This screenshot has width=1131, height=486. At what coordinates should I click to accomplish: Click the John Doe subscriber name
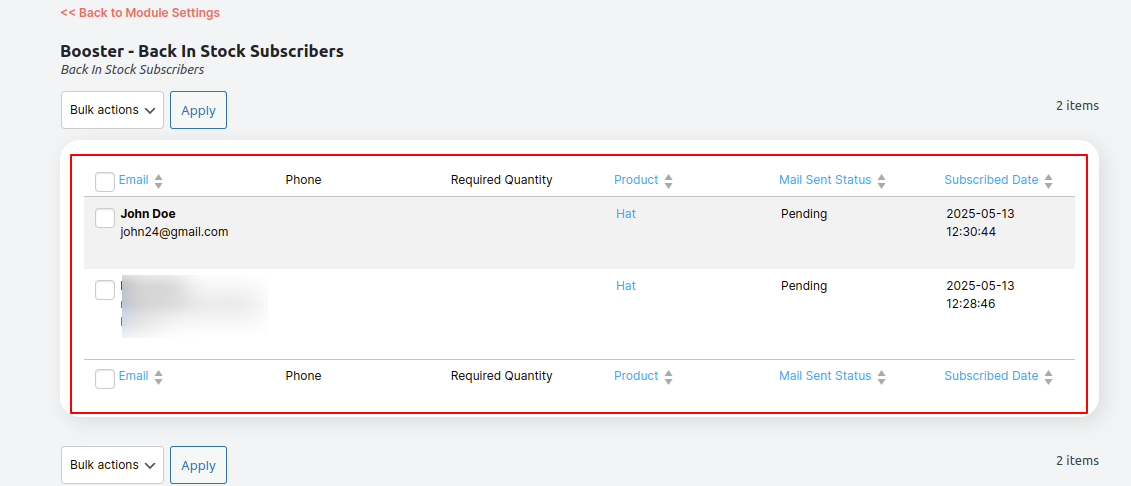(148, 213)
